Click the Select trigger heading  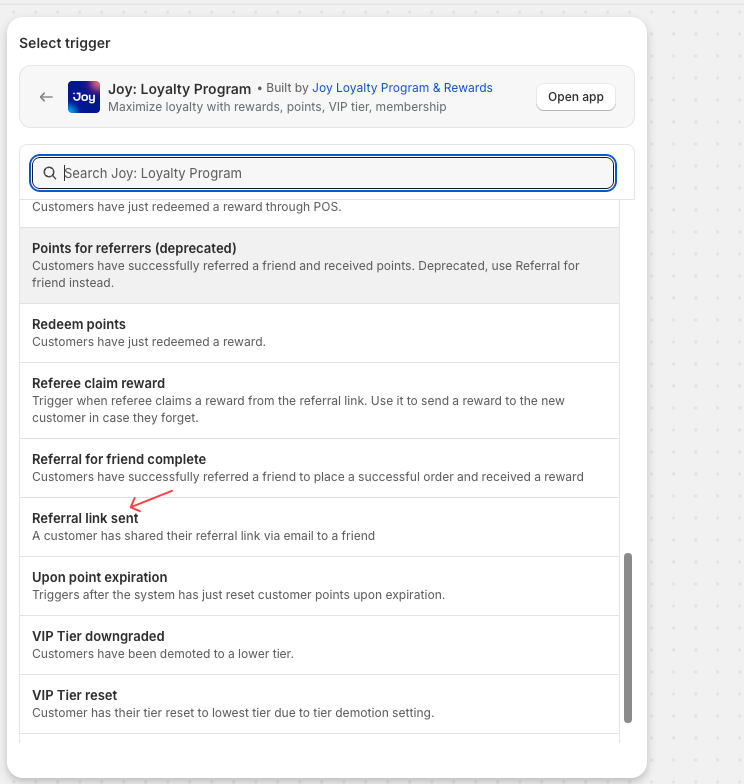[65, 43]
